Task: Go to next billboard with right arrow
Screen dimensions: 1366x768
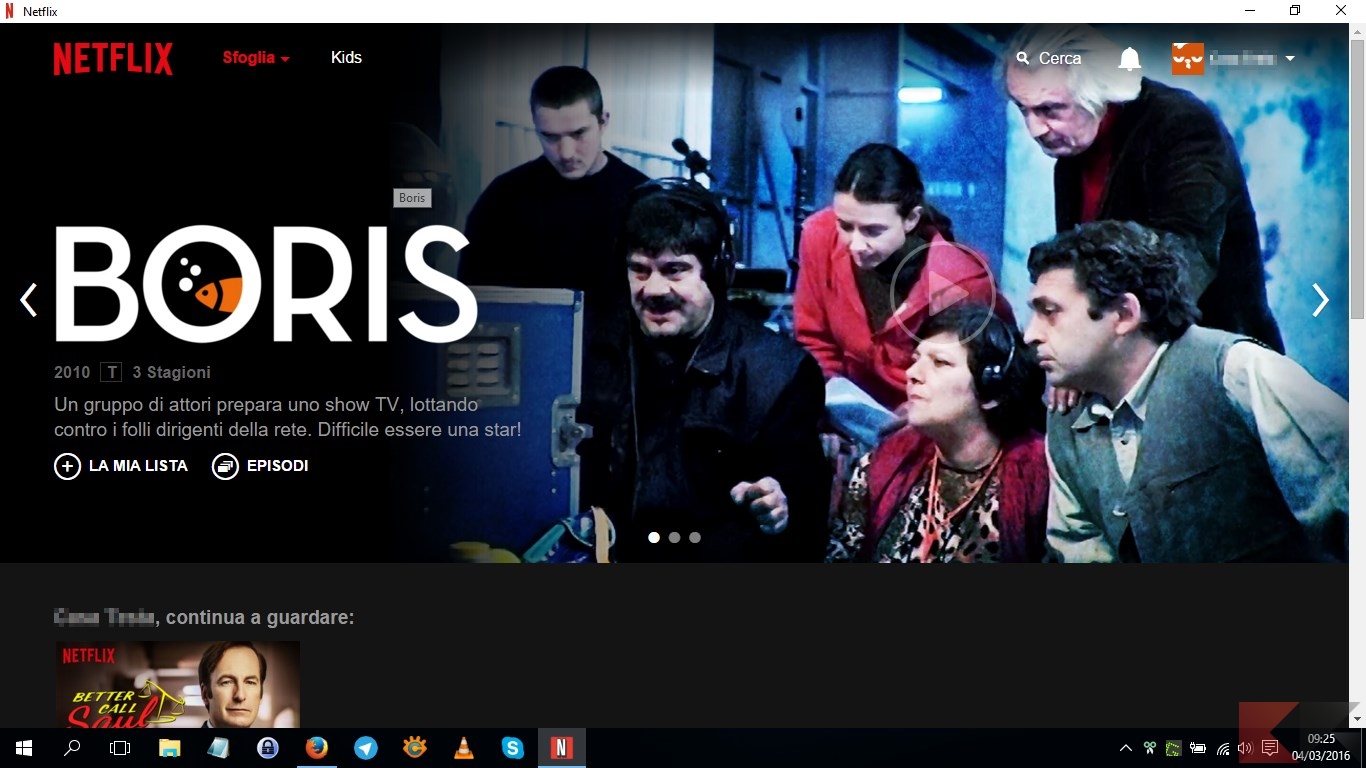Action: pyautogui.click(x=1321, y=299)
